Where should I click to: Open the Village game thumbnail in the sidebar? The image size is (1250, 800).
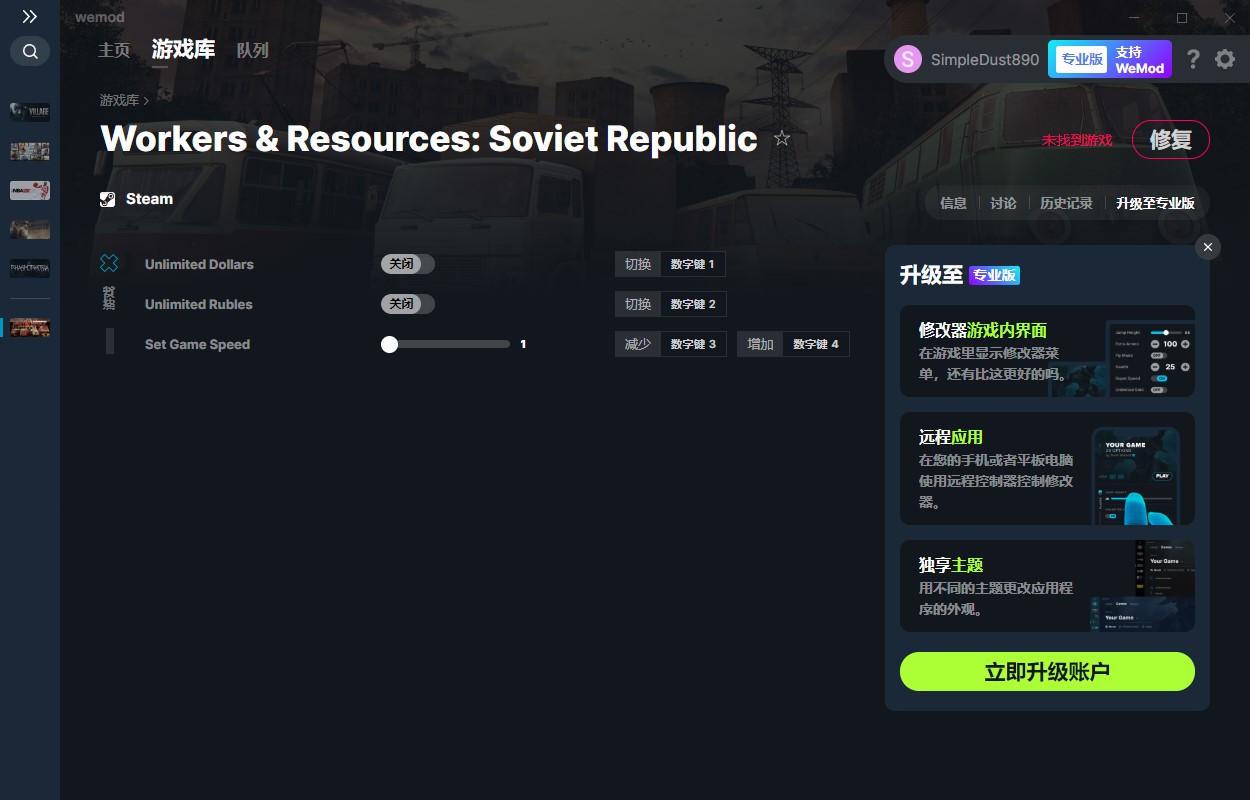click(x=30, y=111)
